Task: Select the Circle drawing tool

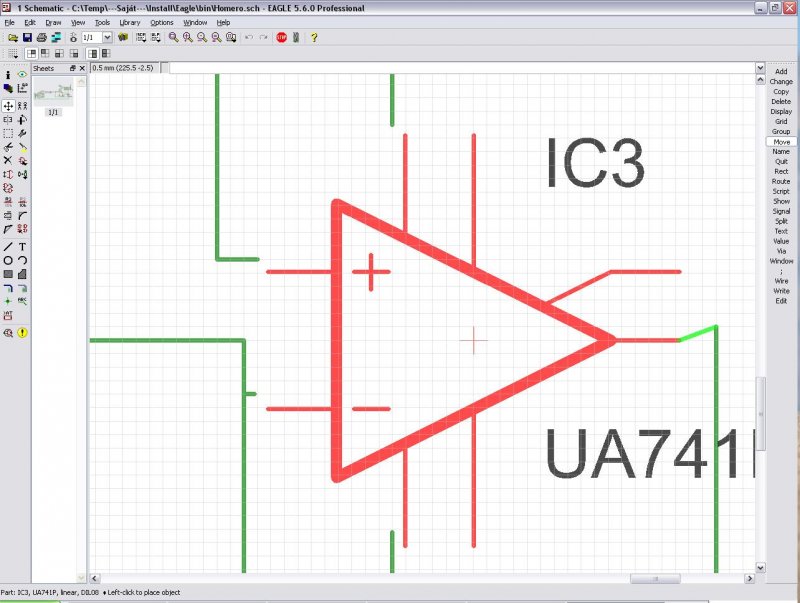Action: (x=8, y=261)
